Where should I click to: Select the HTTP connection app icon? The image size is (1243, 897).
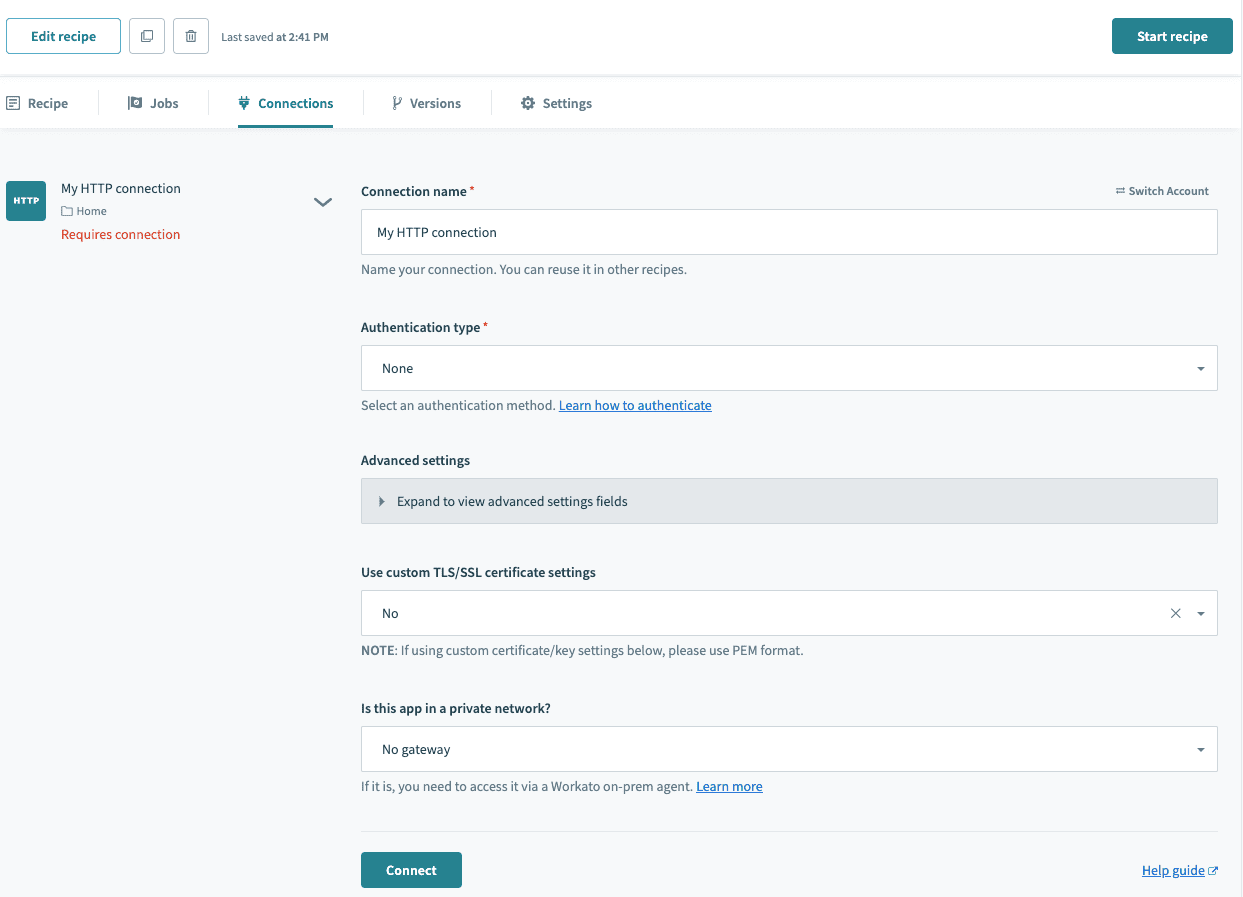[26, 201]
